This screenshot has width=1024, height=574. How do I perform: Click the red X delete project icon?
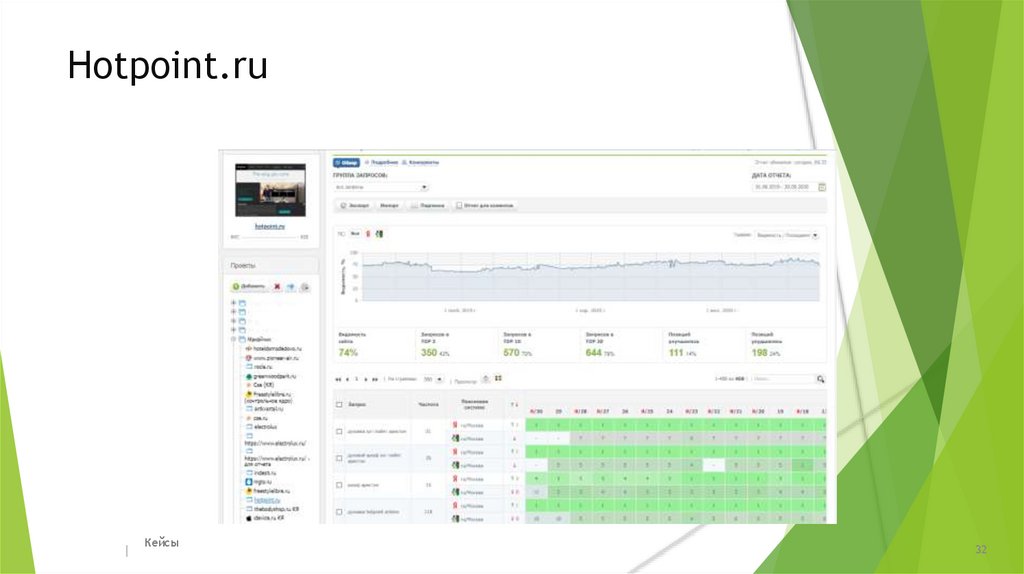[277, 287]
